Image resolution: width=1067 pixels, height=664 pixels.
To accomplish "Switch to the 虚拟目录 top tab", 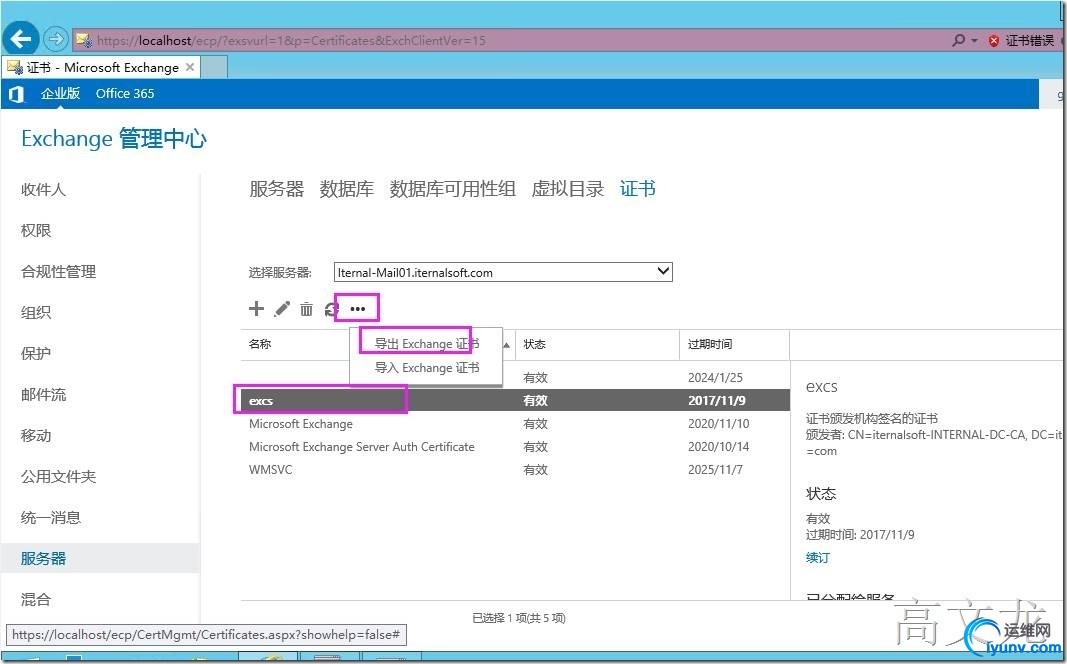I will coord(568,188).
